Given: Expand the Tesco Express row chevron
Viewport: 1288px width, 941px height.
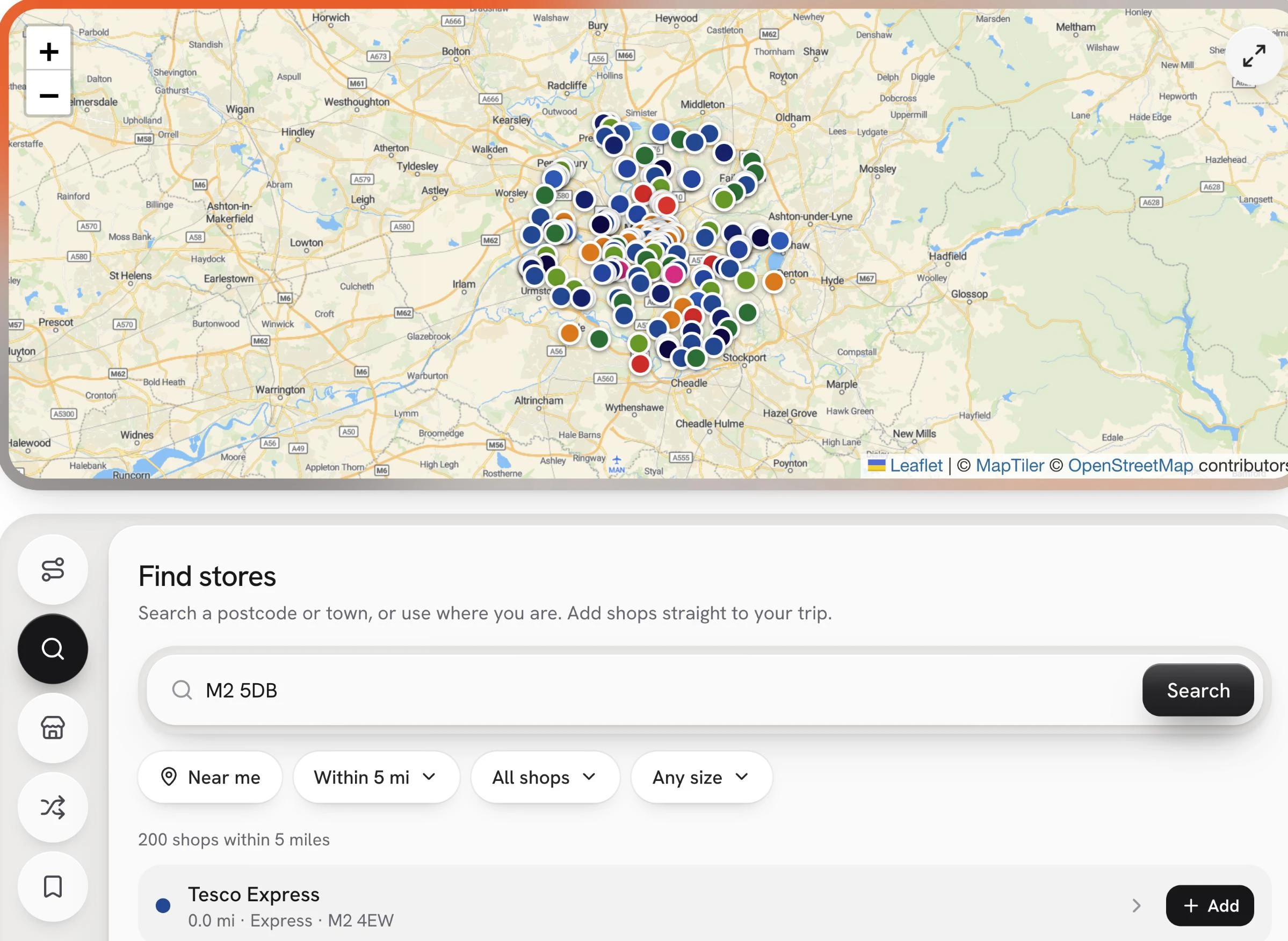Looking at the screenshot, I should 1137,906.
